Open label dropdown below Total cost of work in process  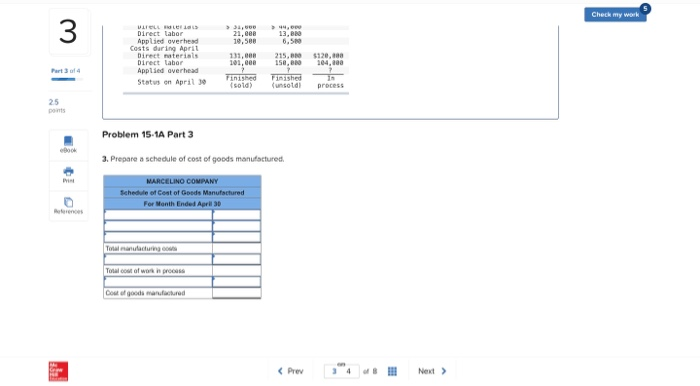click(158, 282)
